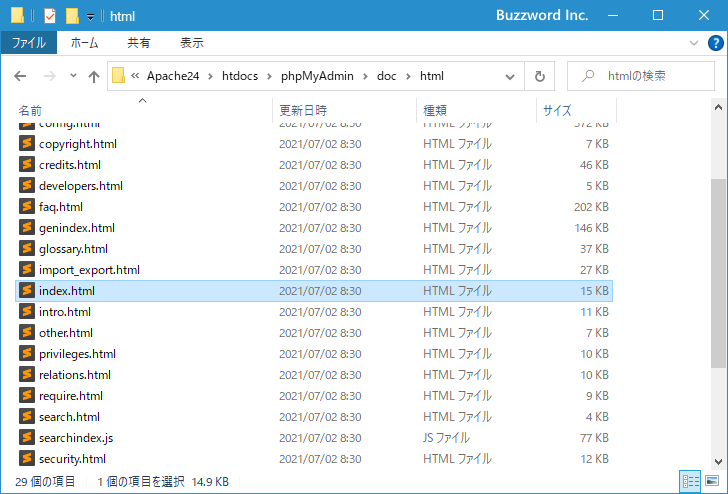Select the file name import_export.html

click(89, 270)
